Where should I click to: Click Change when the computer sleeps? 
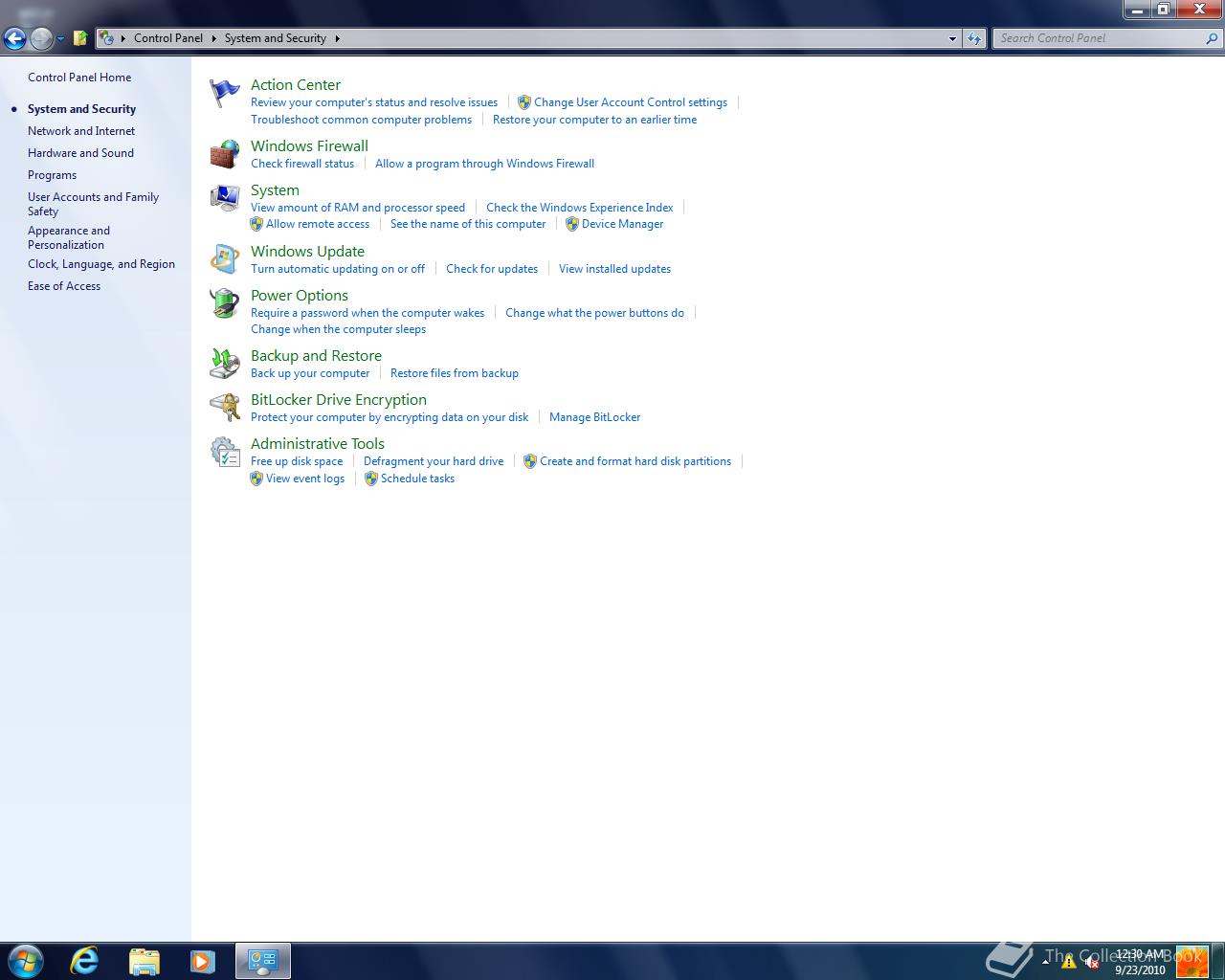click(338, 329)
